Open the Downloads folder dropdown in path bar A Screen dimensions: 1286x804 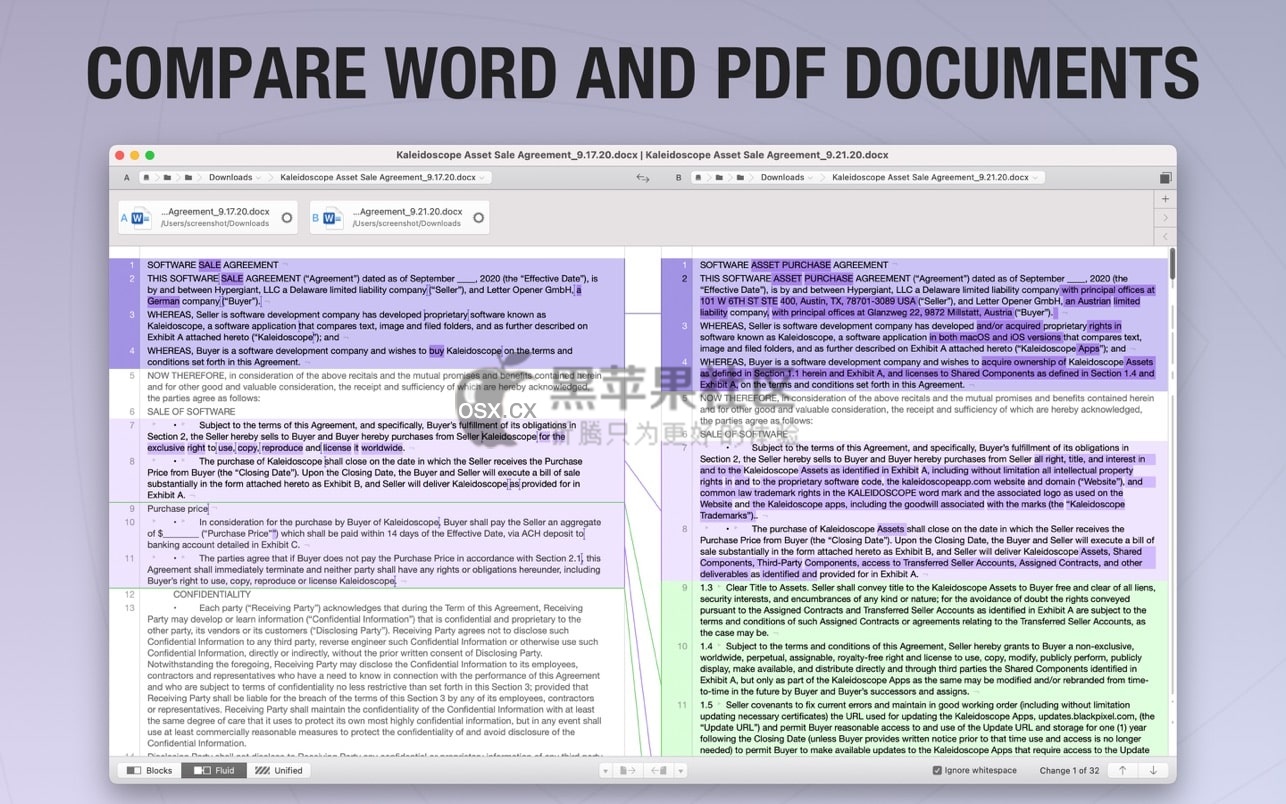[x=236, y=178]
